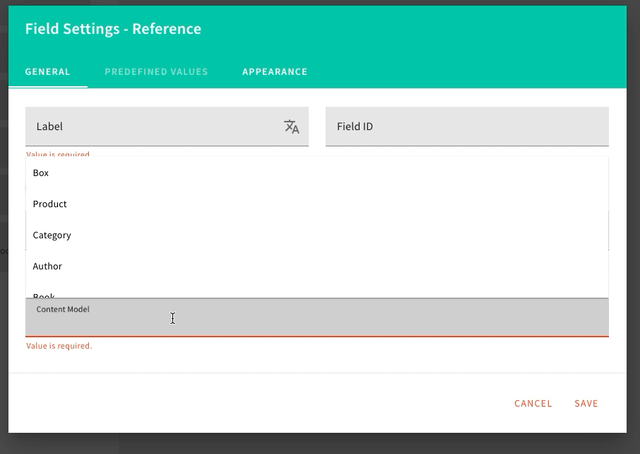Focus the Label input field
Screen dimensions: 640x454
[167, 127]
